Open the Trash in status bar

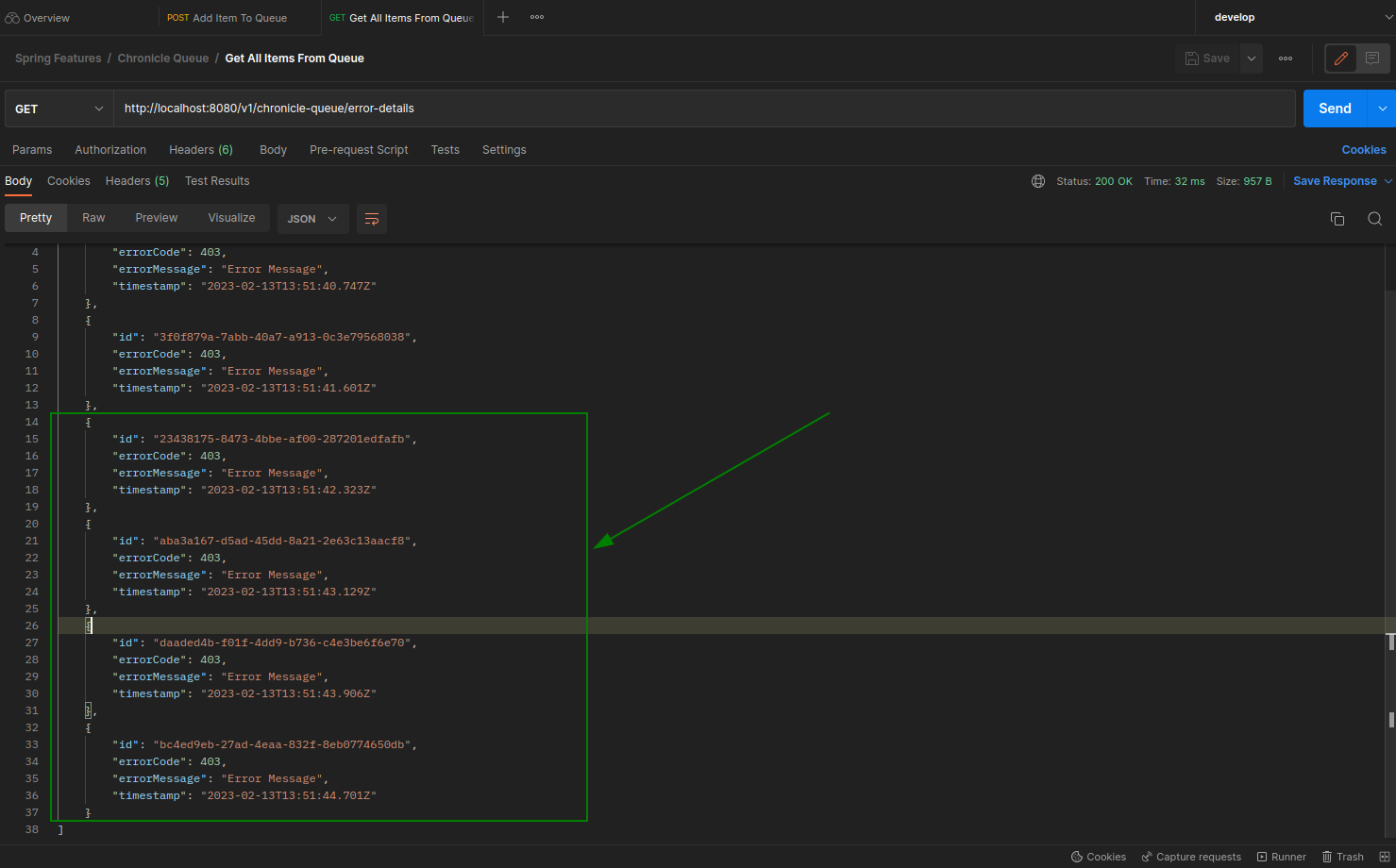[x=1342, y=857]
